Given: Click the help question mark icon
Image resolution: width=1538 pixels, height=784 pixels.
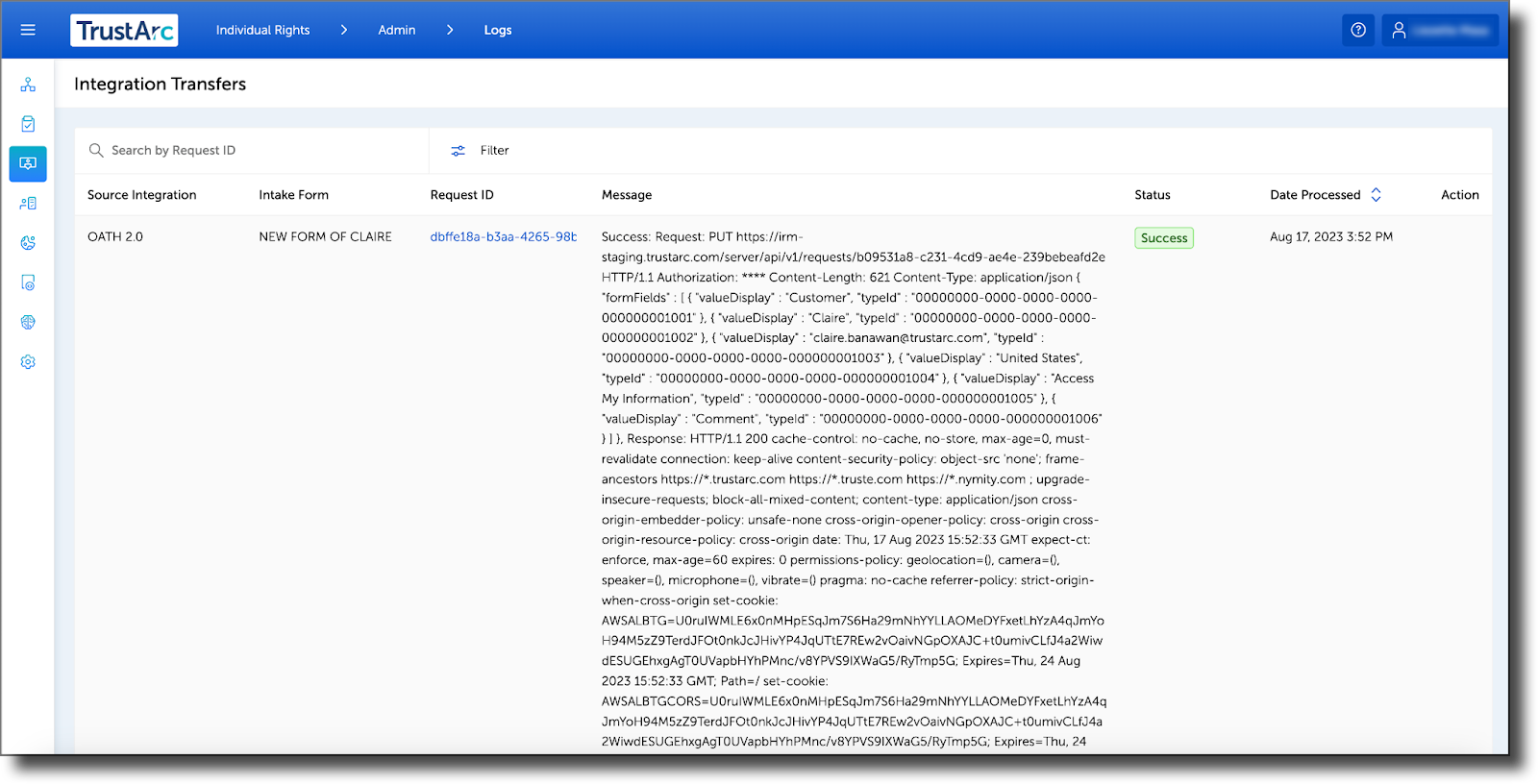Looking at the screenshot, I should [x=1358, y=30].
